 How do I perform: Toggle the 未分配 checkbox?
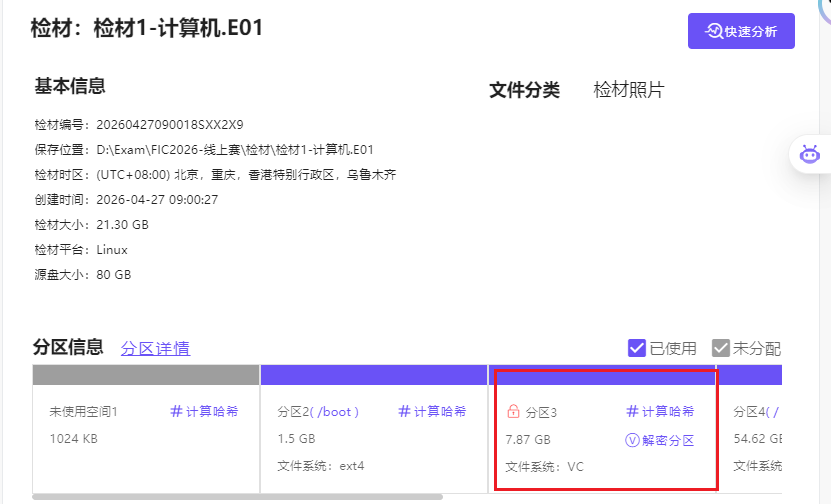(x=720, y=348)
